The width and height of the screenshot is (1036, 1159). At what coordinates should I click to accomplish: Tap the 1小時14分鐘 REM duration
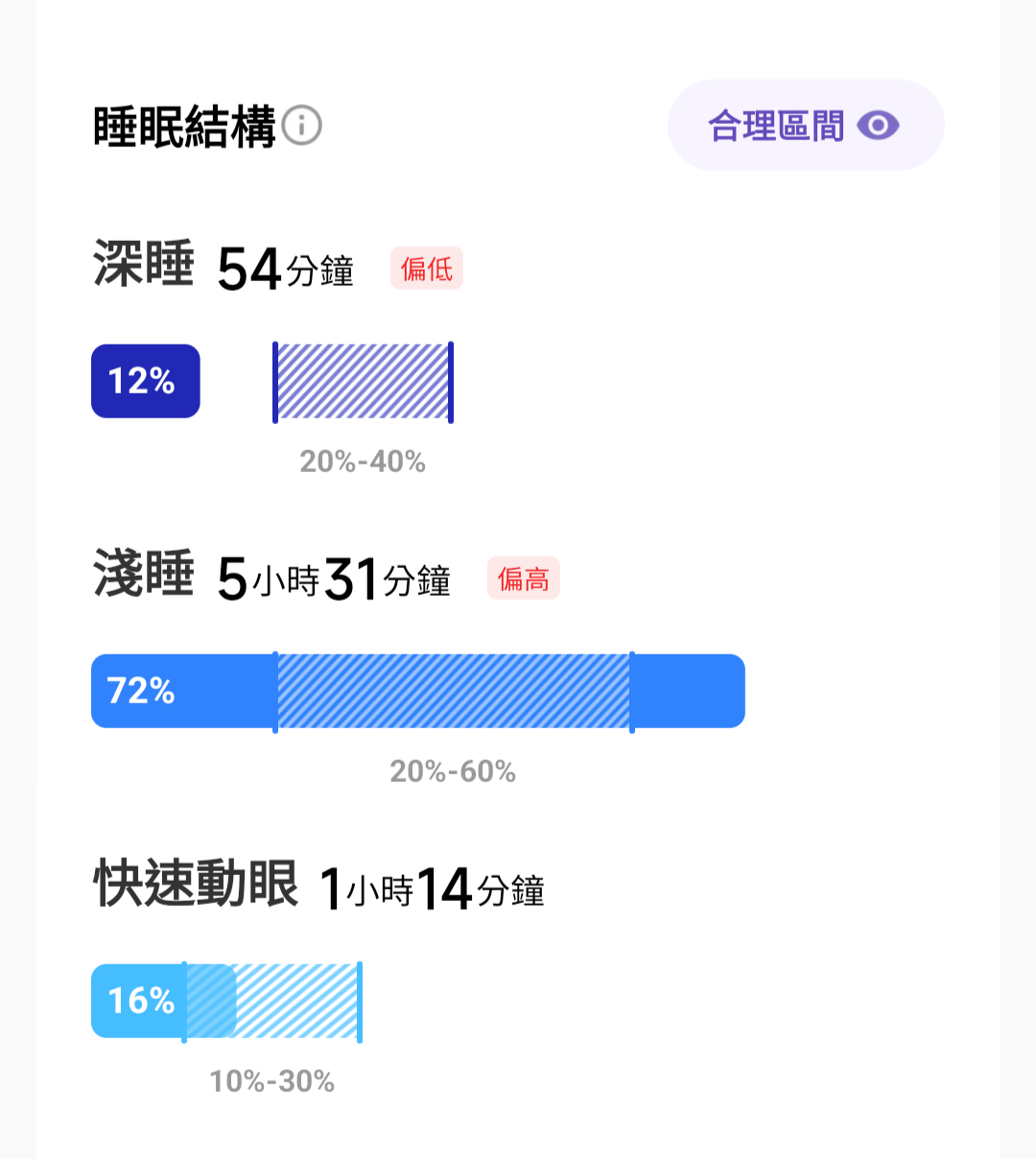(x=432, y=888)
